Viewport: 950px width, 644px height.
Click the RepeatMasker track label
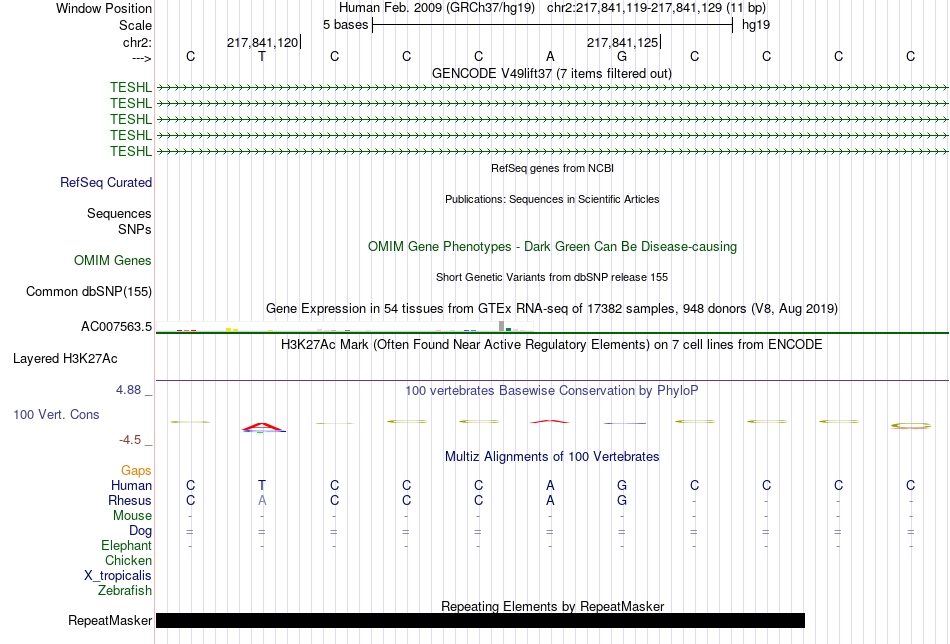coord(110,620)
